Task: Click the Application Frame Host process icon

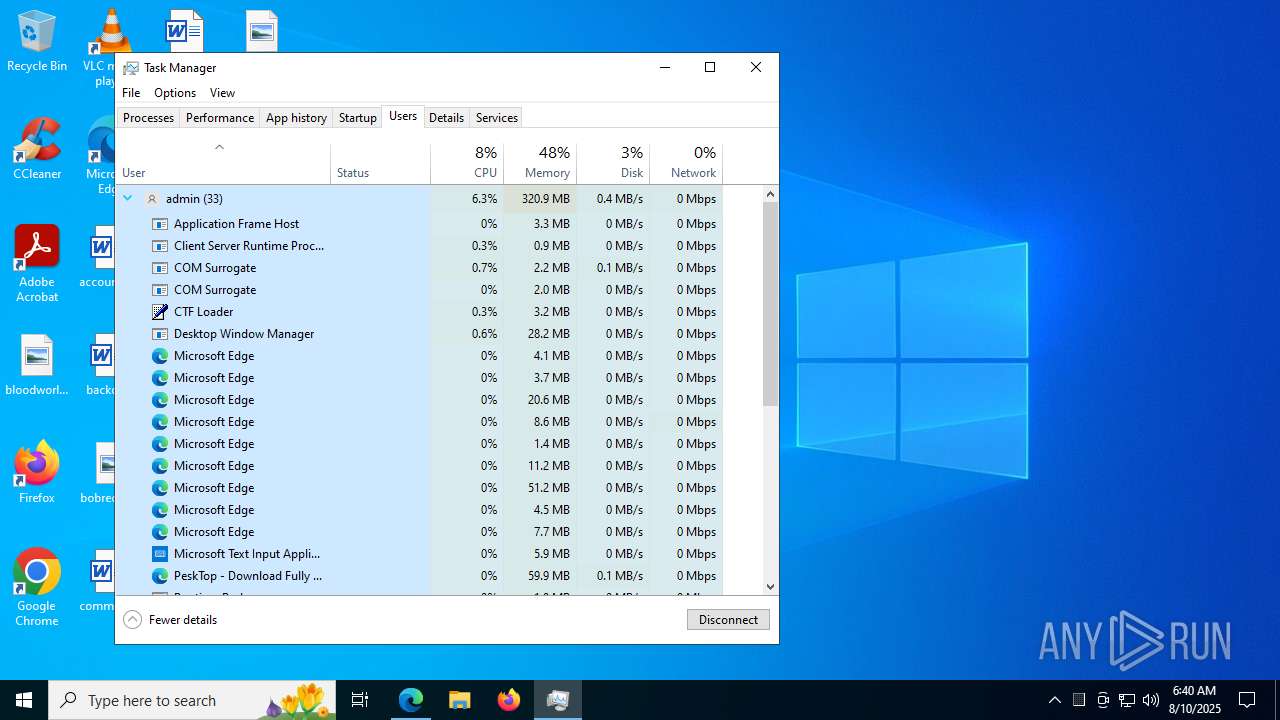Action: (159, 224)
